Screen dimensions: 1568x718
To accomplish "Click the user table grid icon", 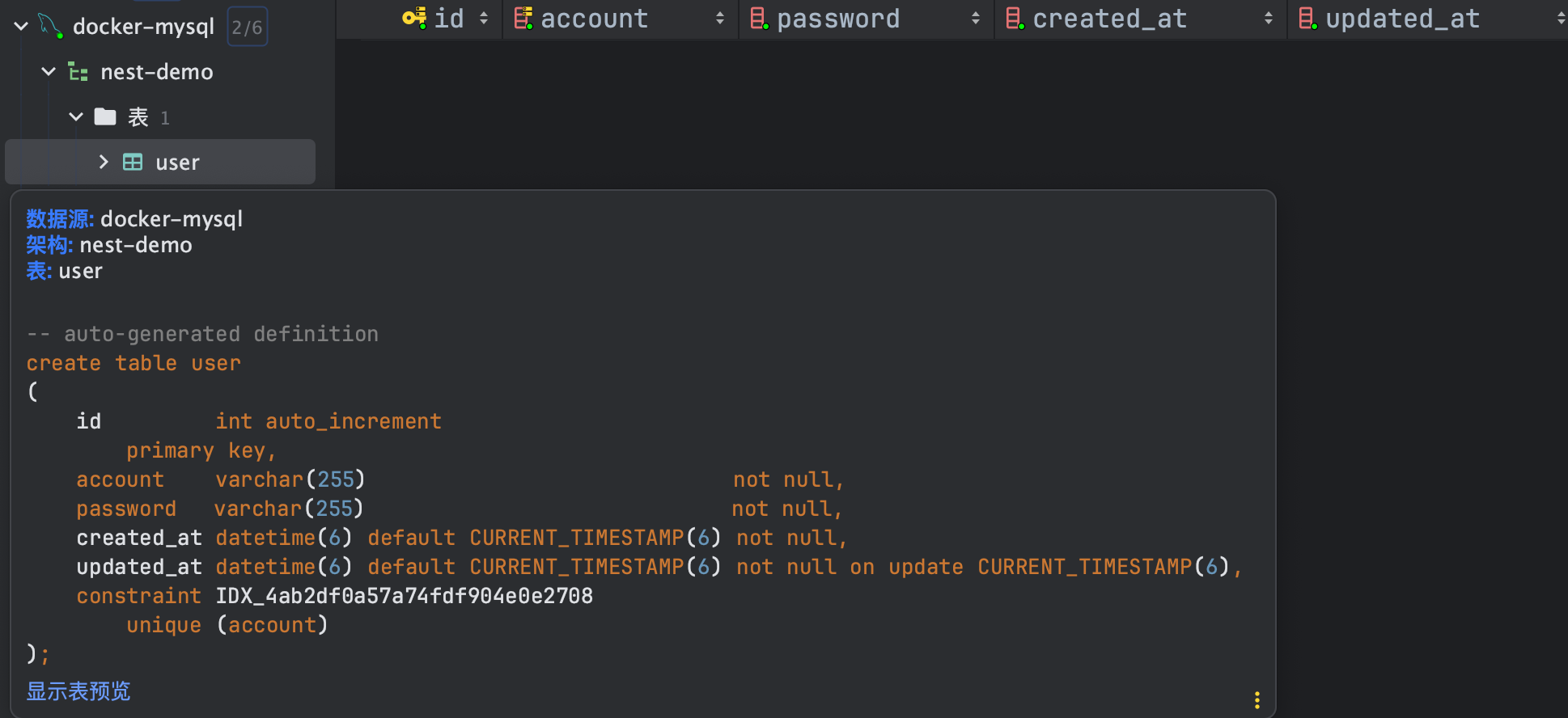I will click(133, 163).
